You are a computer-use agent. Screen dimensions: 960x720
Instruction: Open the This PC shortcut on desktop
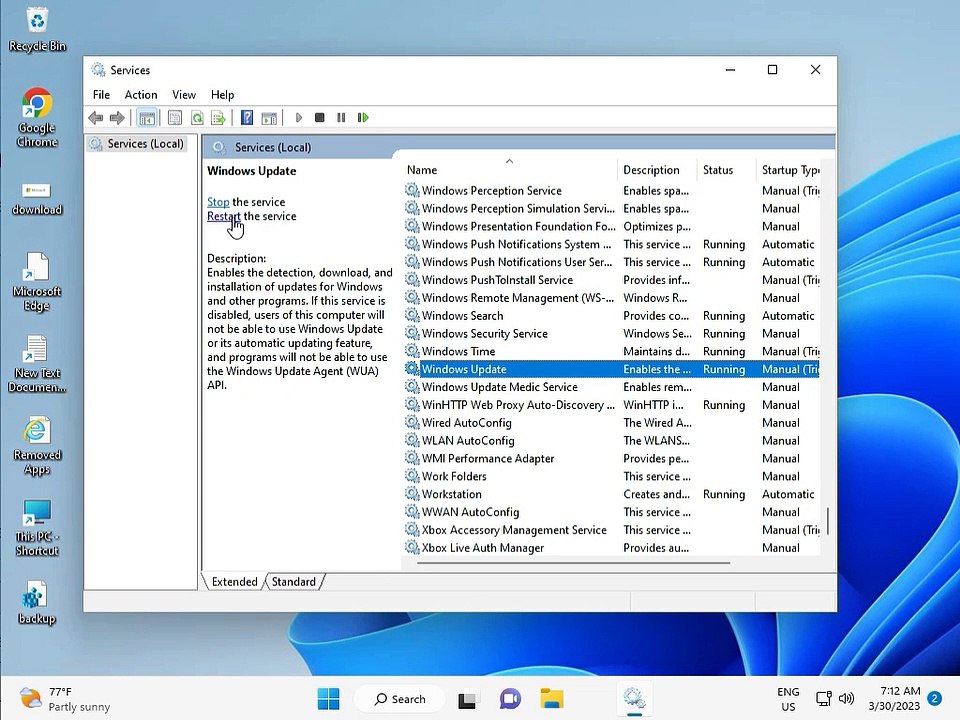(37, 528)
